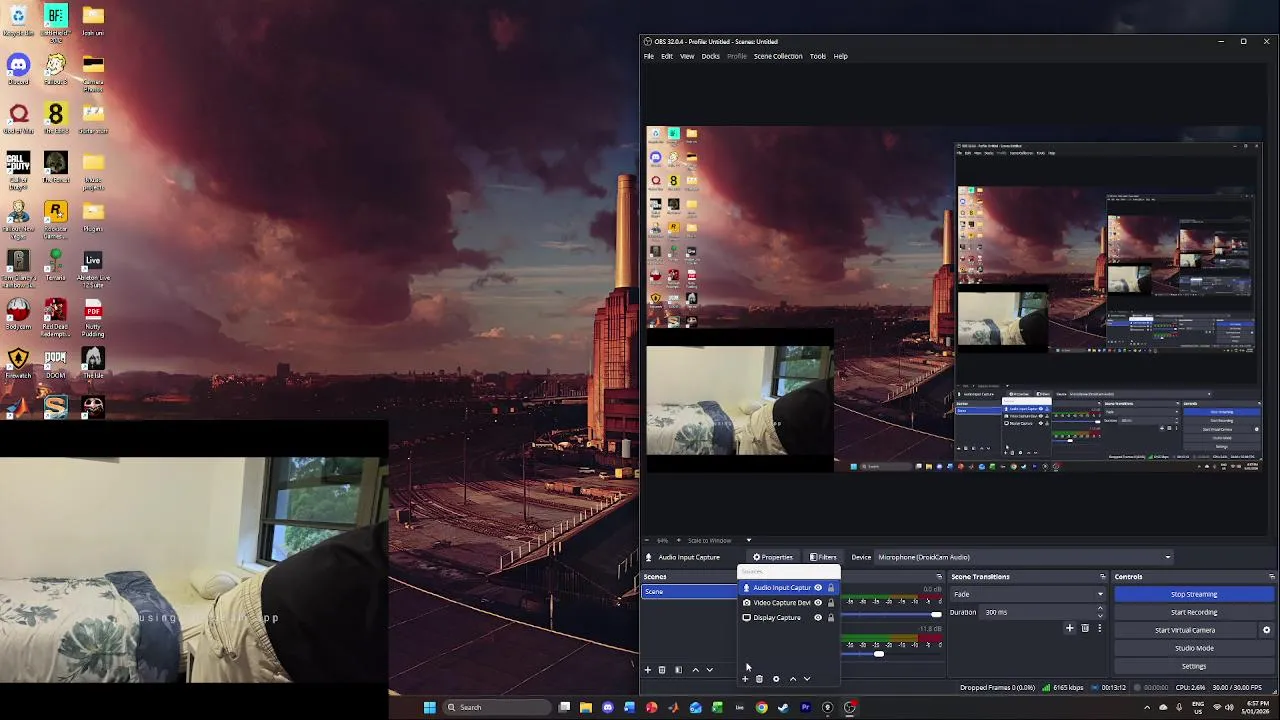Toggle lock on Display Capture source

coord(831,618)
